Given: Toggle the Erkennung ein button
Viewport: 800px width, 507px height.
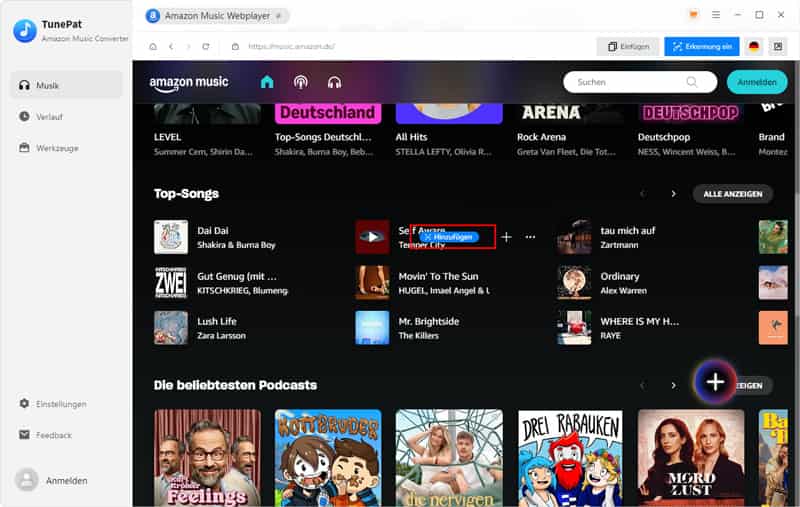Looking at the screenshot, I should pyautogui.click(x=702, y=46).
